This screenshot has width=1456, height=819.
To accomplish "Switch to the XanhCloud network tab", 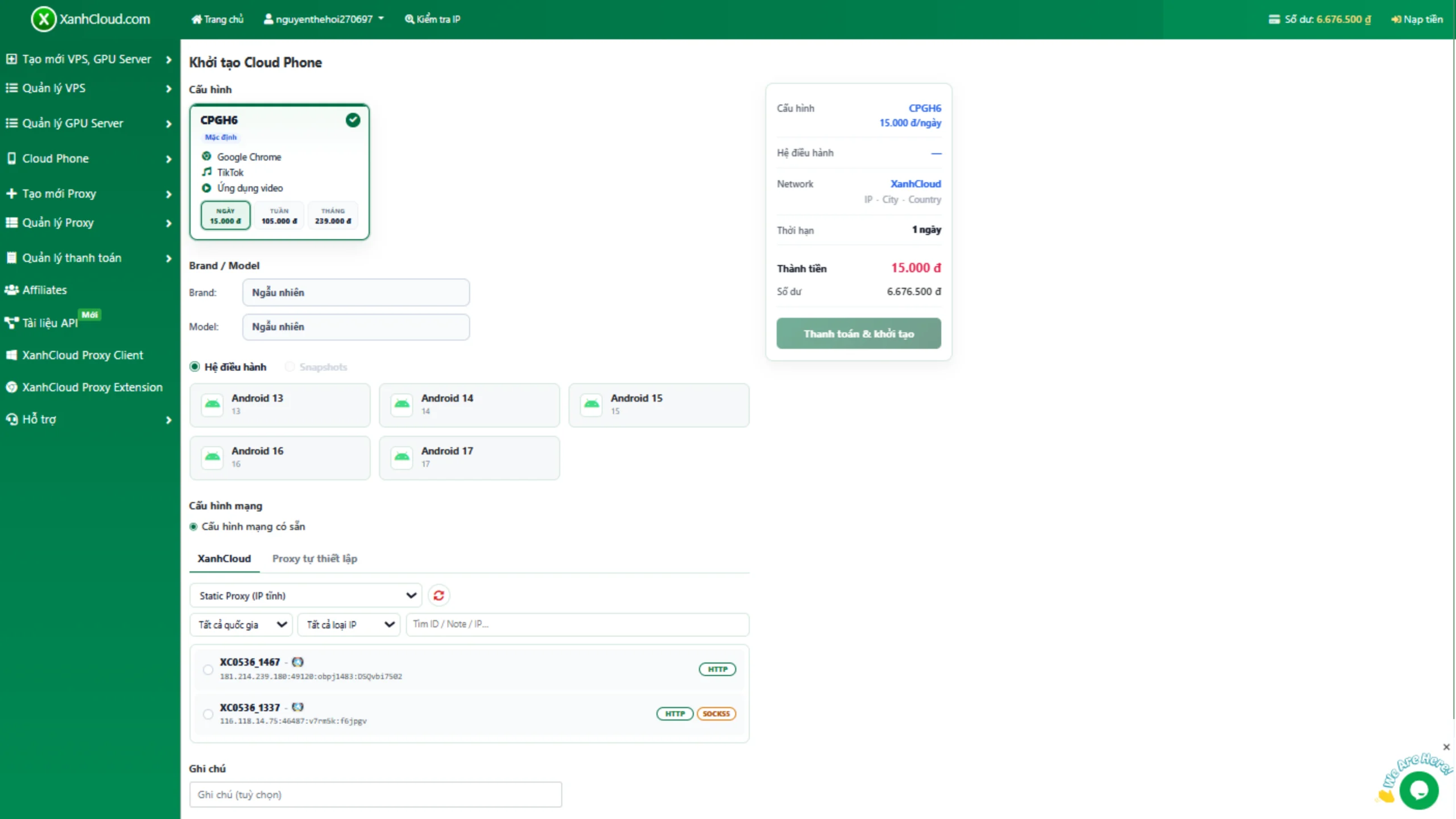I will (x=224, y=559).
